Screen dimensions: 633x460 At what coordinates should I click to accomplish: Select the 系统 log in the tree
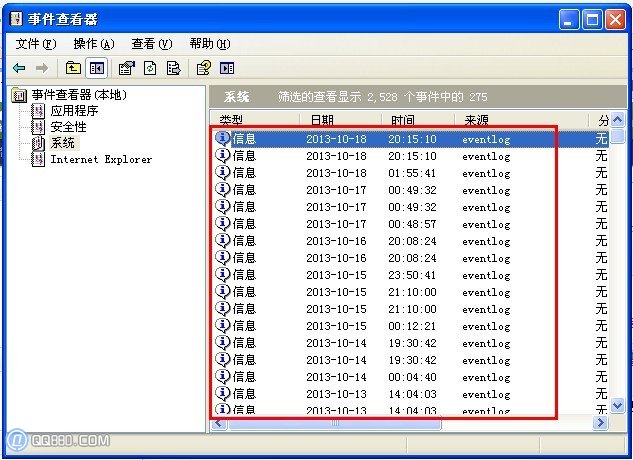click(x=63, y=143)
